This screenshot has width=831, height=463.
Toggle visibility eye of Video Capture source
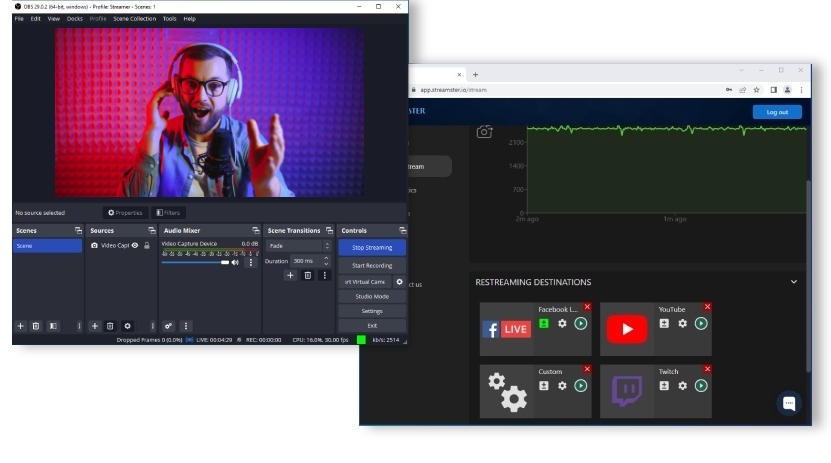(135, 245)
